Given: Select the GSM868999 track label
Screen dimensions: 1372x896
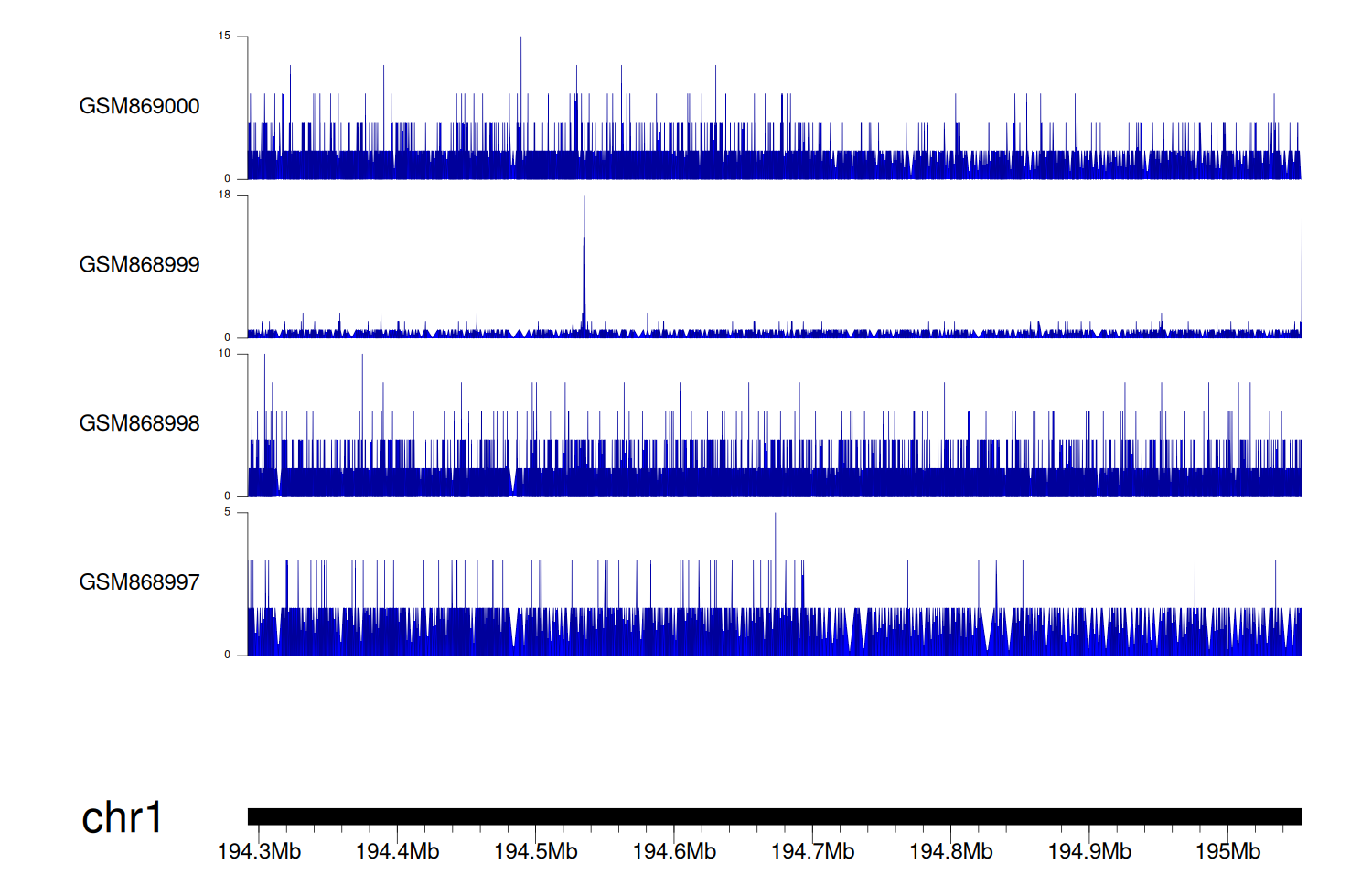Looking at the screenshot, I should (x=139, y=265).
